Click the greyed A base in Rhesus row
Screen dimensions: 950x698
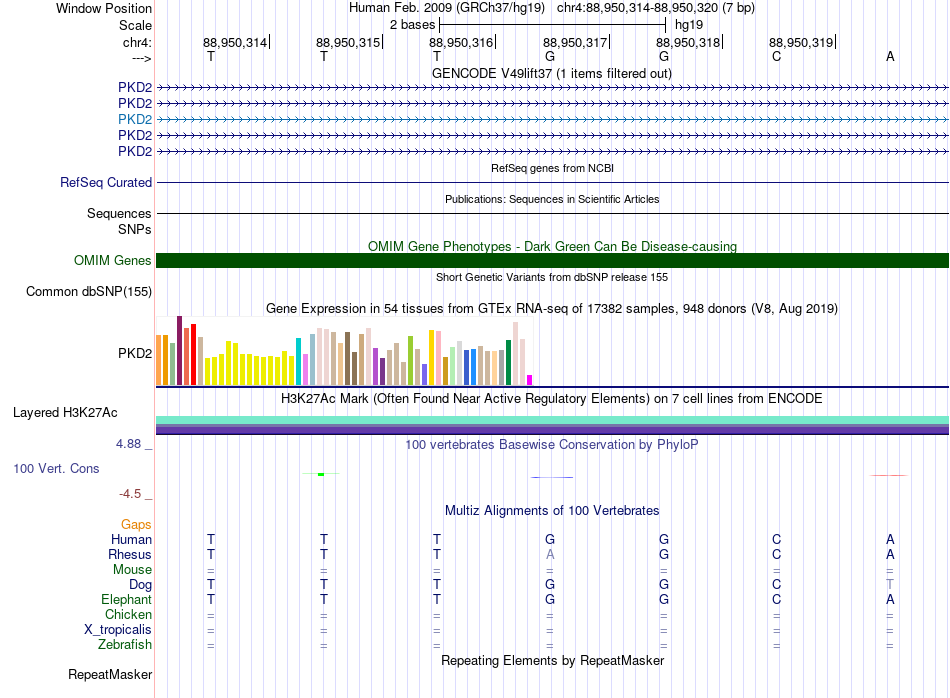[550, 554]
